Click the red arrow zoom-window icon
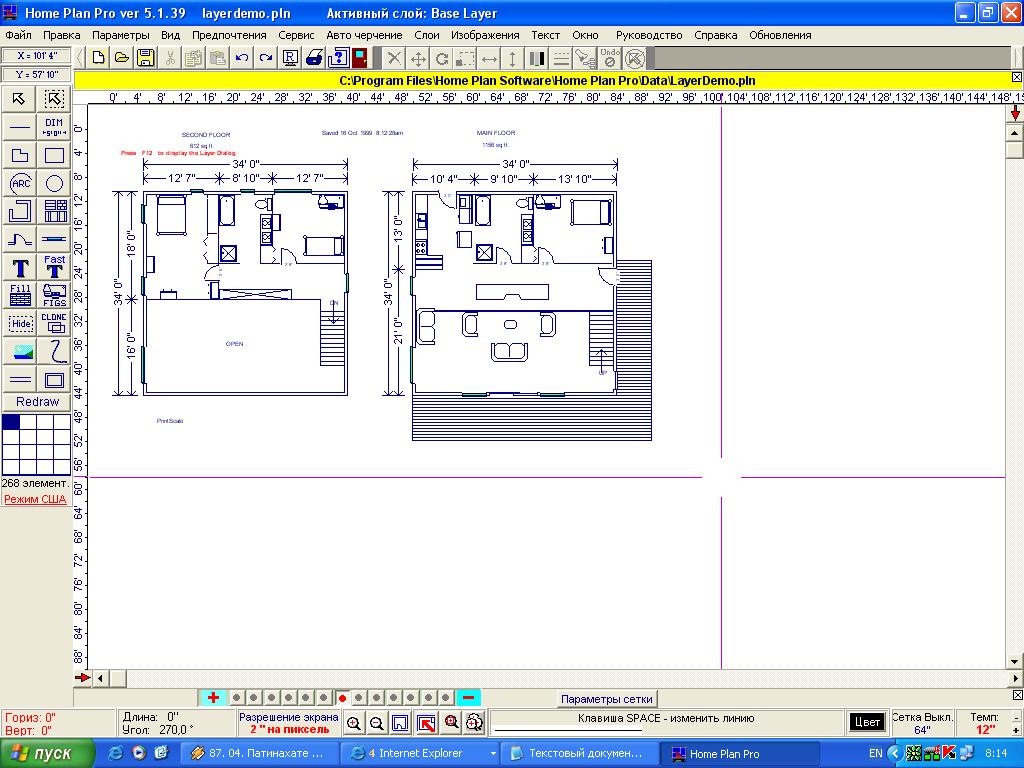The height and width of the screenshot is (768, 1024). pyautogui.click(x=426, y=723)
